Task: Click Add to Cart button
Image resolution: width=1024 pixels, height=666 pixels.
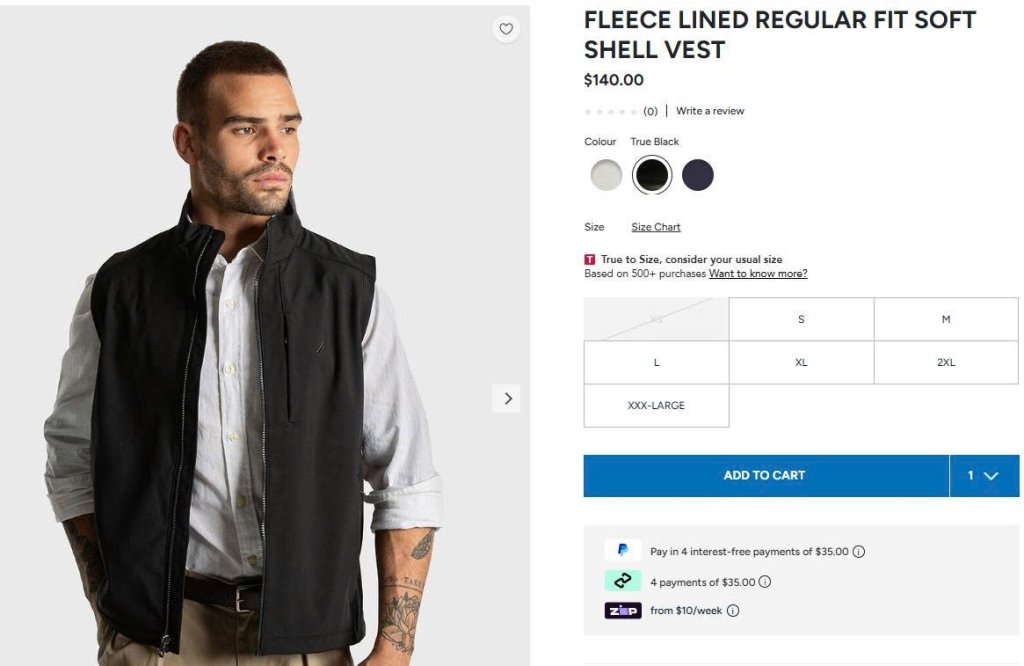Action: pyautogui.click(x=765, y=475)
